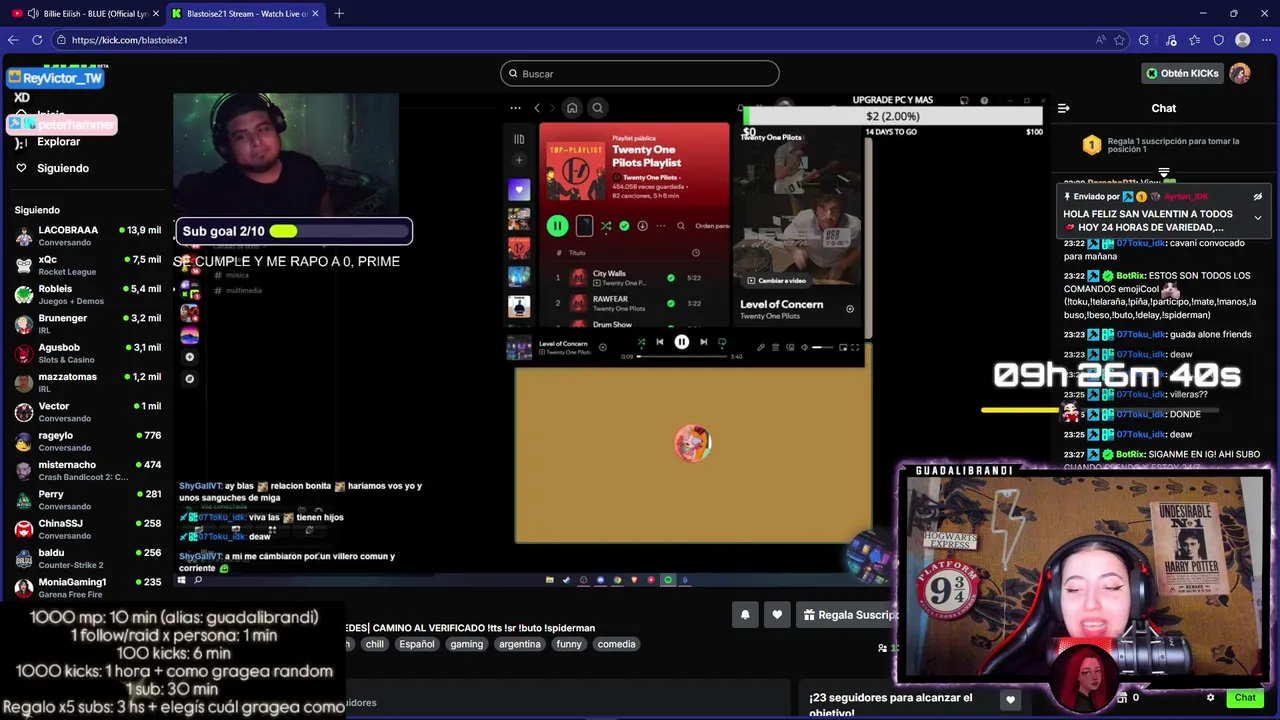The image size is (1280, 720).
Task: Skip to next track in player
Action: 703,342
